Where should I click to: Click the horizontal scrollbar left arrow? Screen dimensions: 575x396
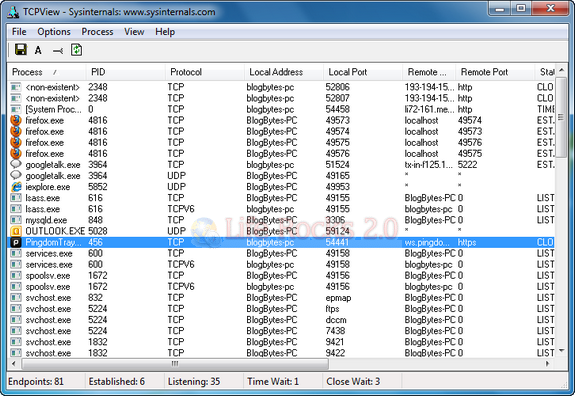(14, 364)
